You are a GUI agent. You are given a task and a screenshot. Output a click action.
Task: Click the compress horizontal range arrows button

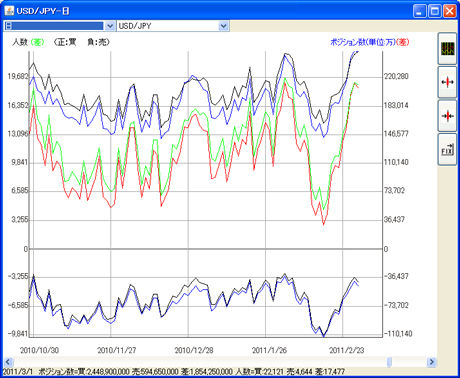[447, 116]
